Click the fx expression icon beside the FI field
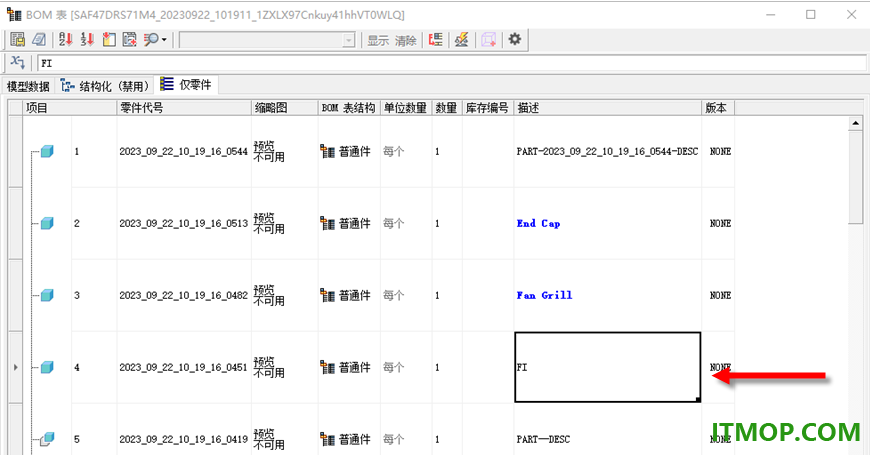870x455 pixels. [x=18, y=62]
